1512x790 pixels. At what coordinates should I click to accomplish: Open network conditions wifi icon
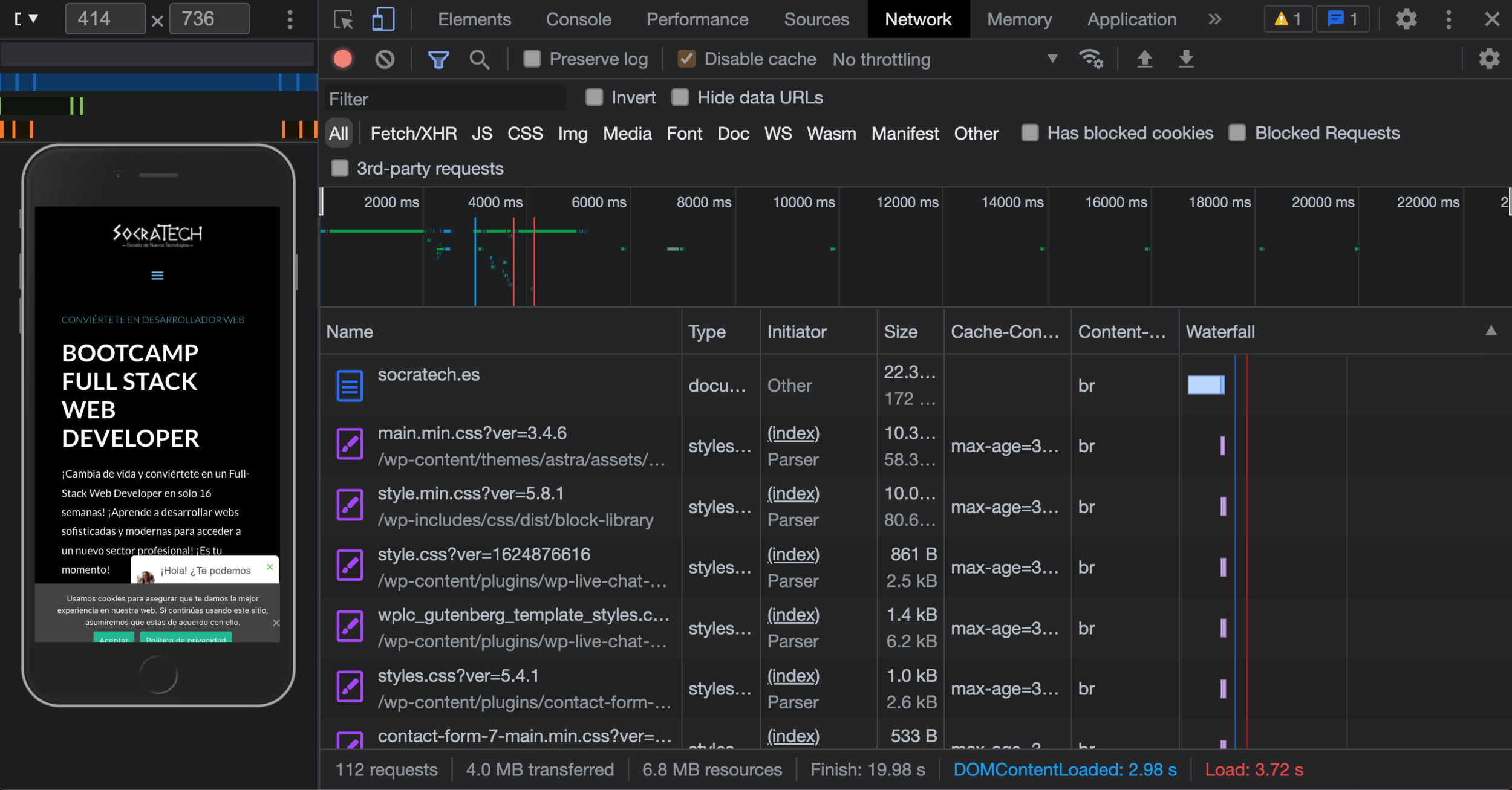(1091, 59)
